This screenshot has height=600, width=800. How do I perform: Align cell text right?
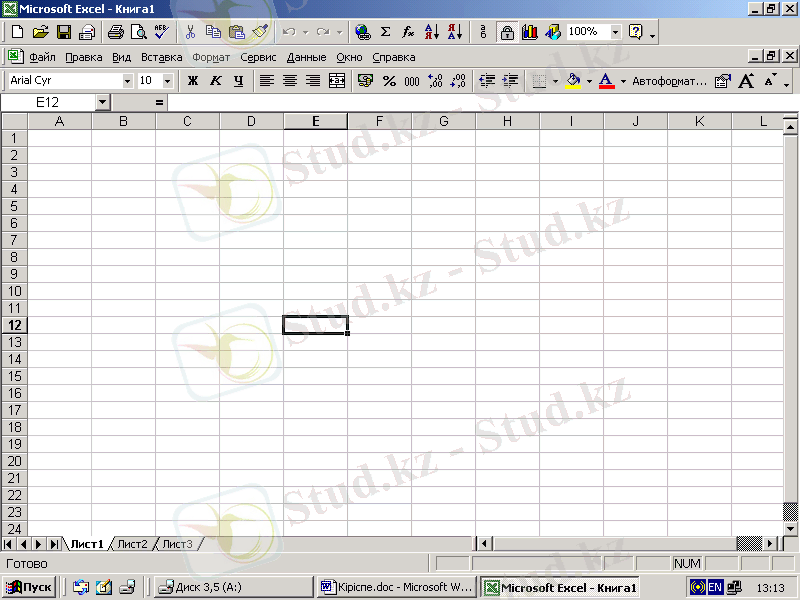tap(313, 81)
